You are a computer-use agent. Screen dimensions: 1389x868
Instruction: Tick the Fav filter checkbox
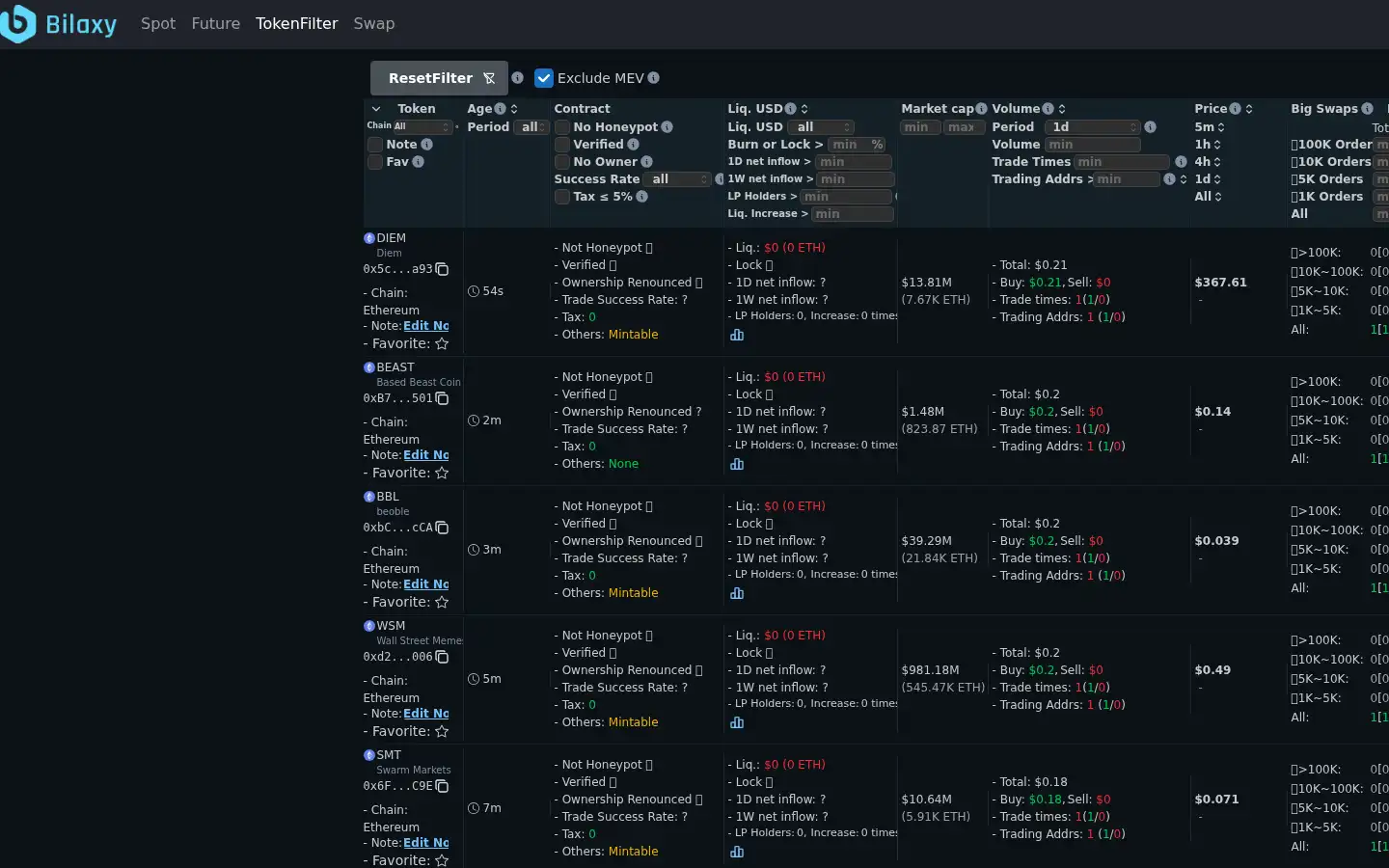click(x=375, y=162)
